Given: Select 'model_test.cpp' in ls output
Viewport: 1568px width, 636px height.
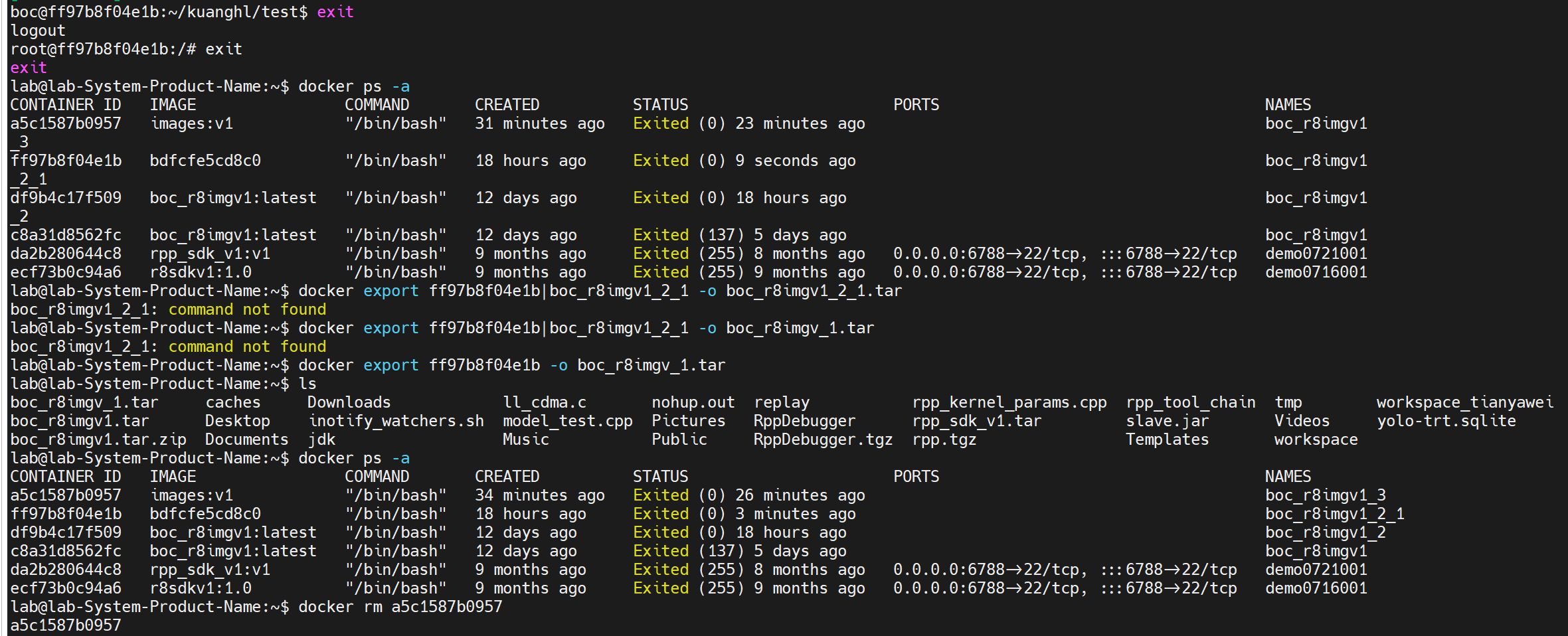Looking at the screenshot, I should (568, 421).
